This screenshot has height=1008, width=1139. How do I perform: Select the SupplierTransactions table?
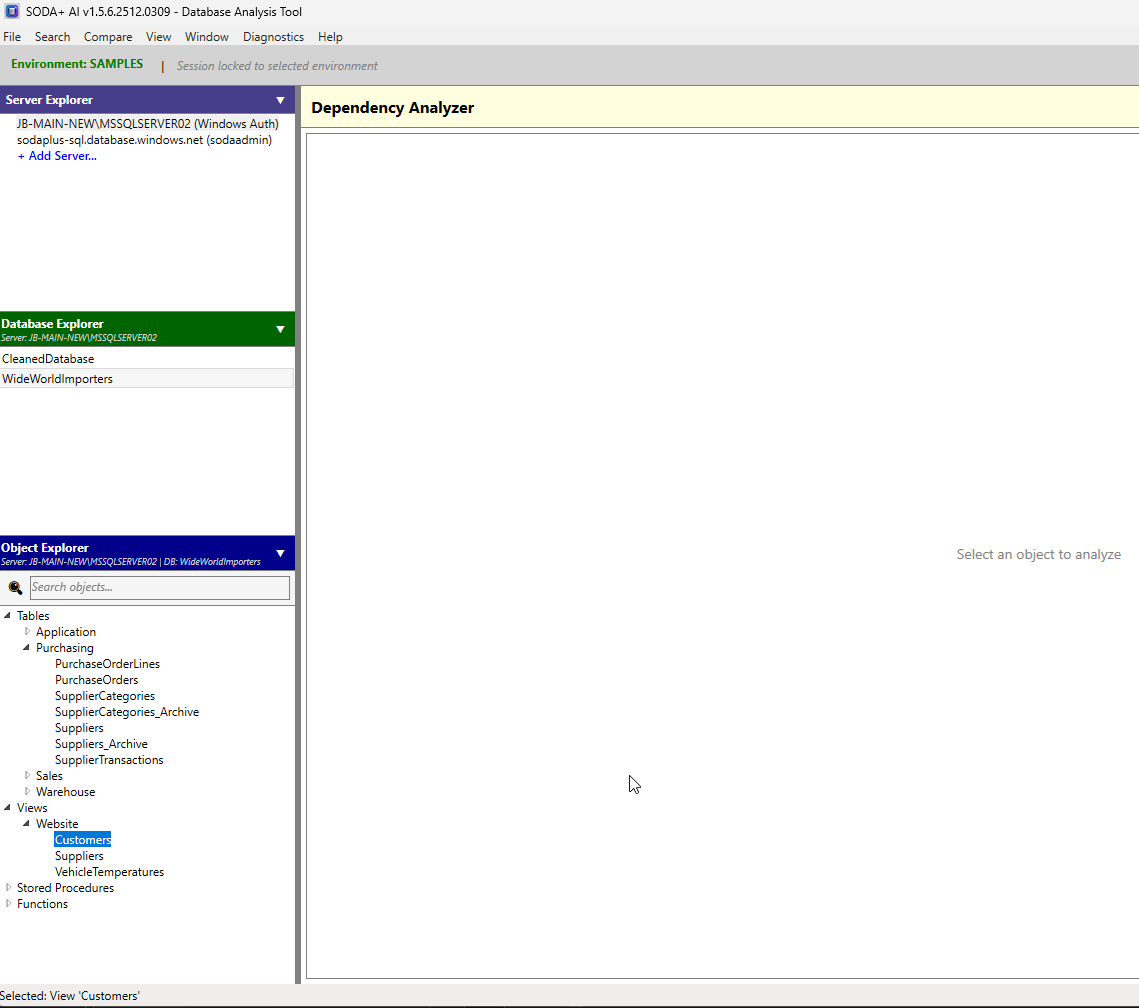tap(109, 760)
